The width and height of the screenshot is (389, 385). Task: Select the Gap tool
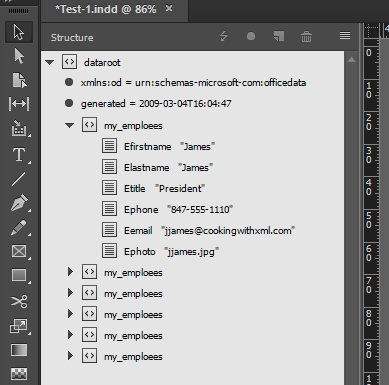[x=19, y=104]
